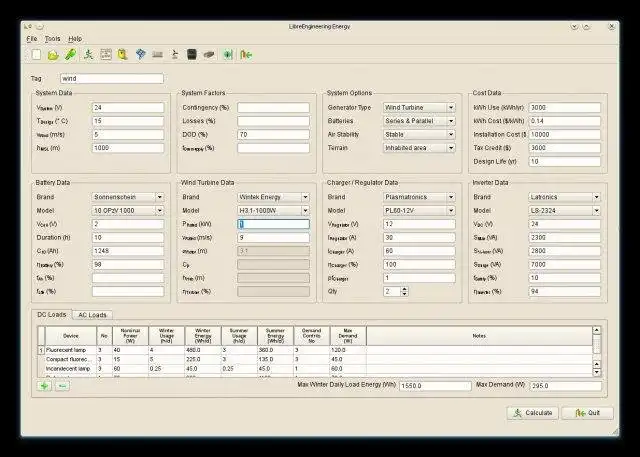Select the Compact fluorec... table cell
The width and height of the screenshot is (640, 457).
(71, 359)
